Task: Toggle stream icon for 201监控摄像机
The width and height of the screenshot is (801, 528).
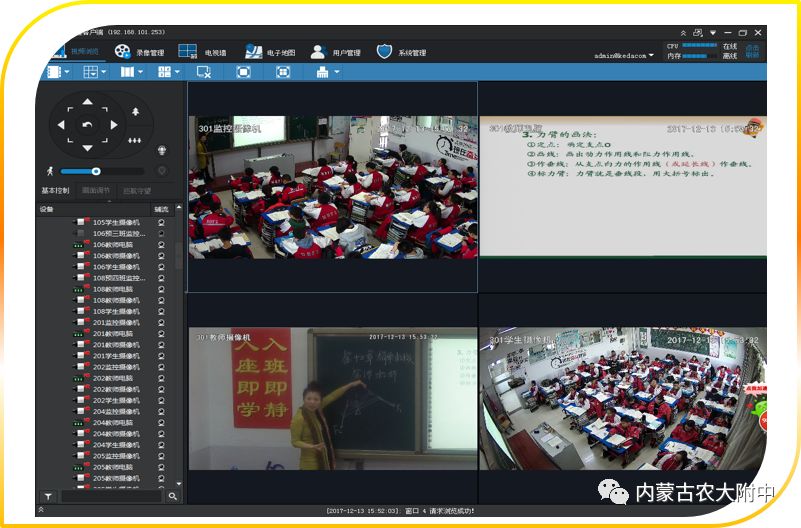Action: click(x=161, y=323)
